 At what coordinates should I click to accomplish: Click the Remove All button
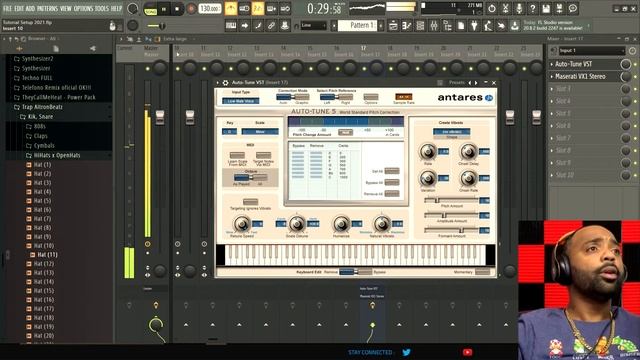(392, 194)
